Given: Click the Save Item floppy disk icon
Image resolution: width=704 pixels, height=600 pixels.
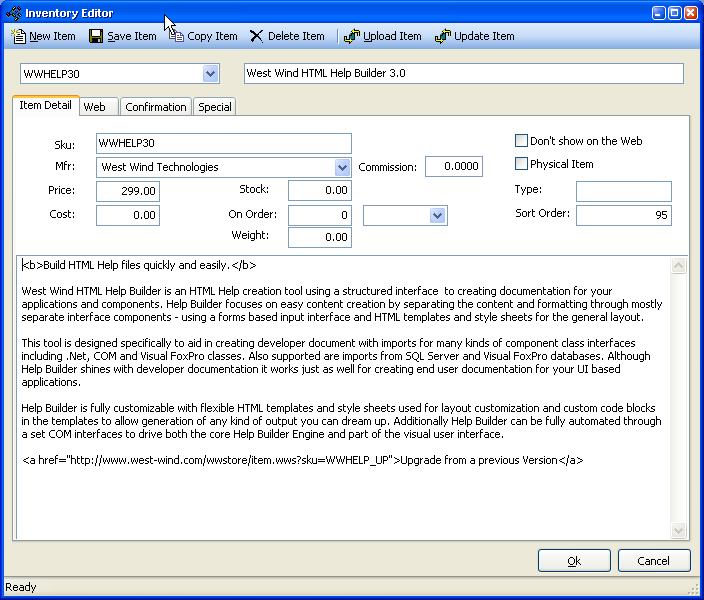Looking at the screenshot, I should [96, 36].
